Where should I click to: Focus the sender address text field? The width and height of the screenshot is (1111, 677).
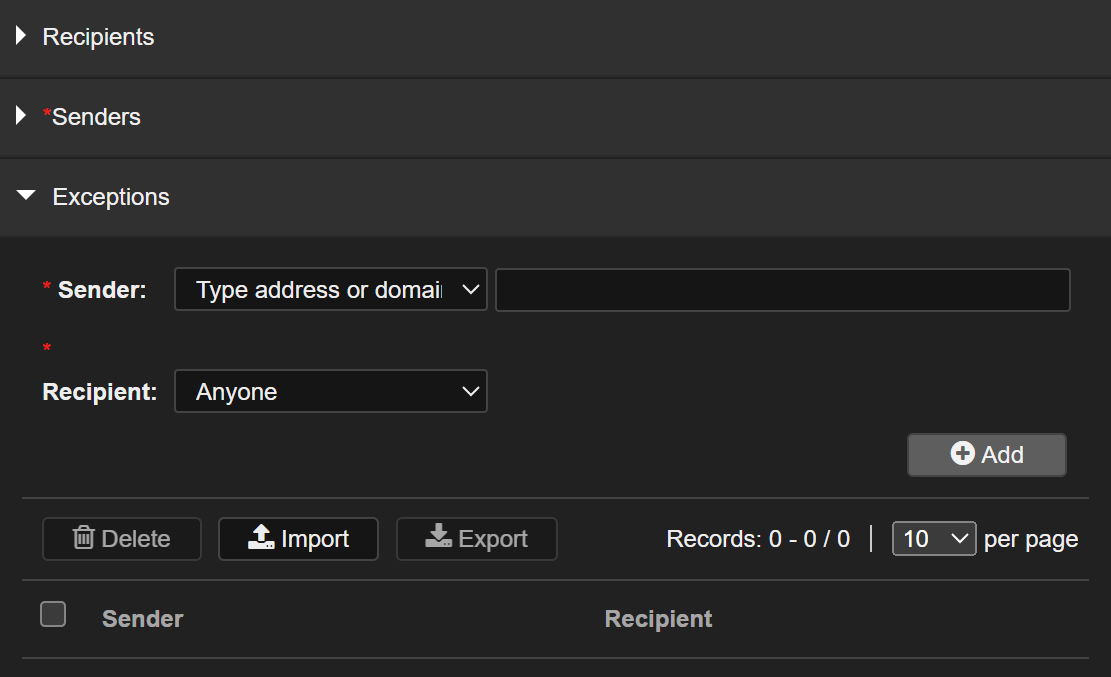782,290
